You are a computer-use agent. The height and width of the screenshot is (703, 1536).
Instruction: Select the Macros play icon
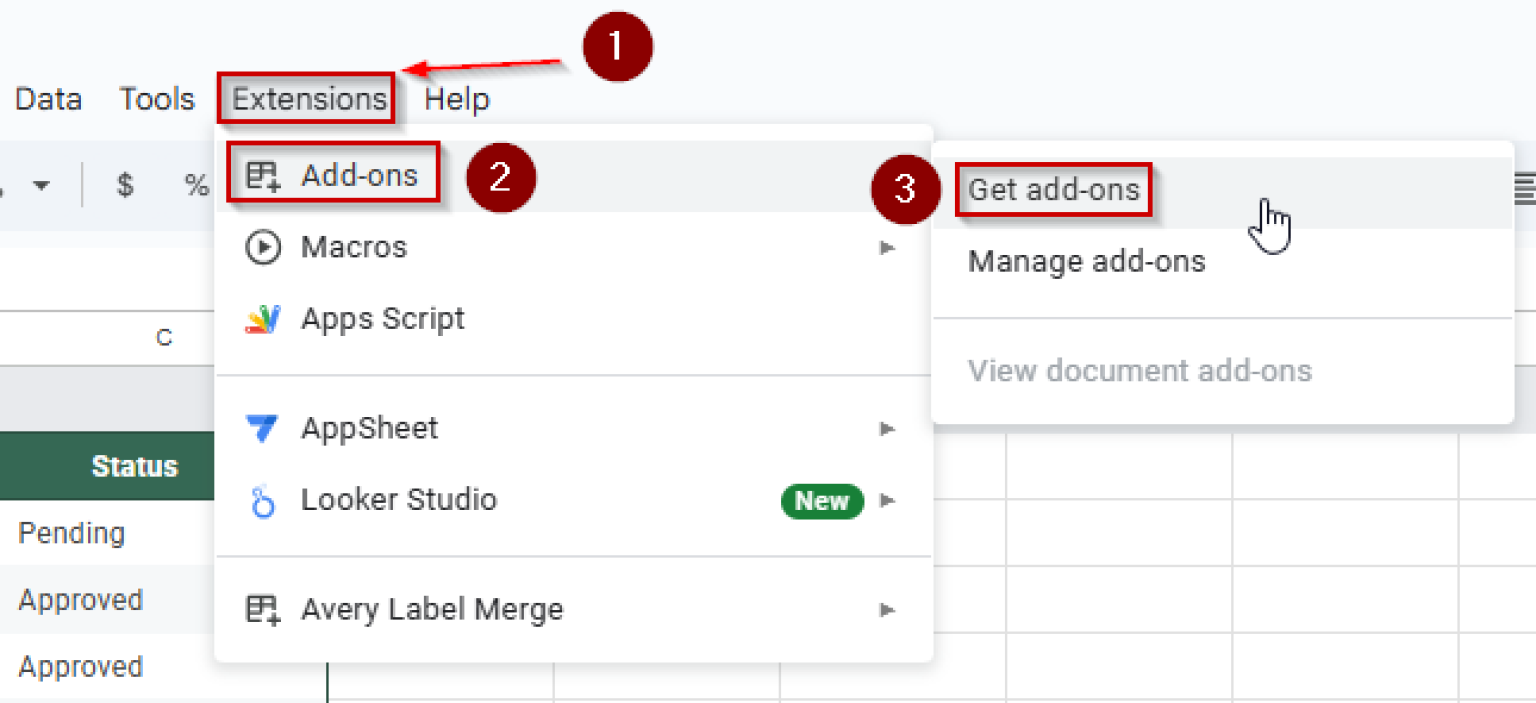(x=263, y=247)
